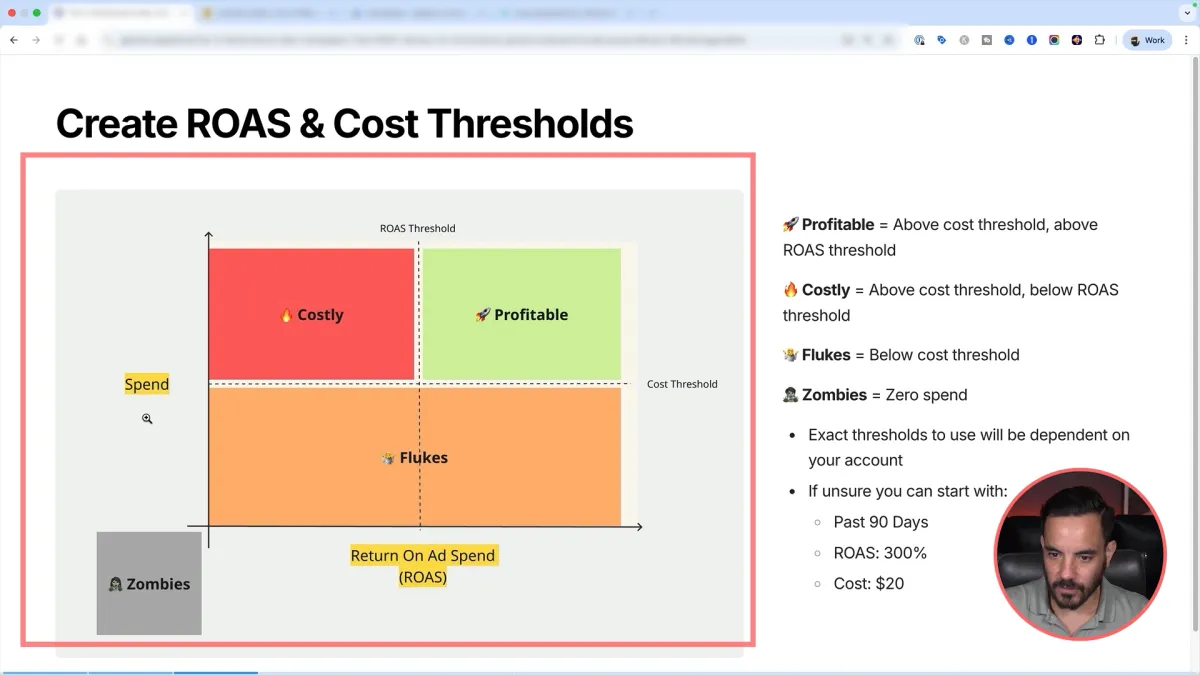Click 'Zombies = Zero spend' line
Viewport: 1200px width, 675px height.
pos(875,395)
